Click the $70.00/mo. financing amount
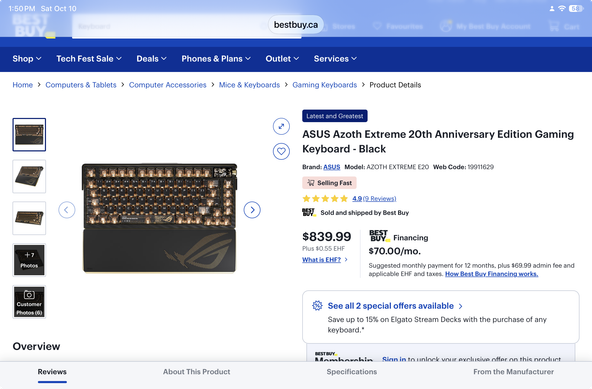The width and height of the screenshot is (592, 389). [395, 251]
